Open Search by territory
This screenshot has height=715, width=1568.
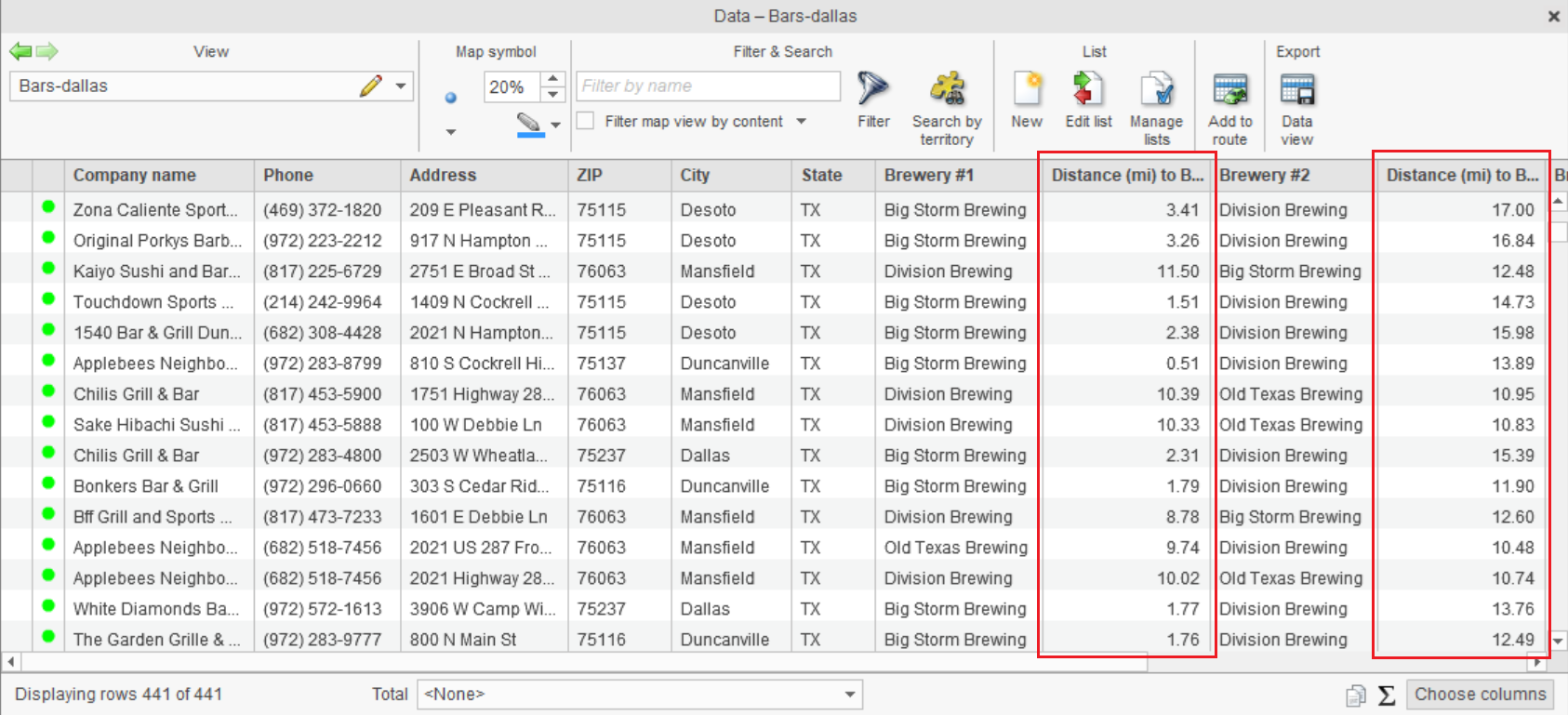coord(947,108)
